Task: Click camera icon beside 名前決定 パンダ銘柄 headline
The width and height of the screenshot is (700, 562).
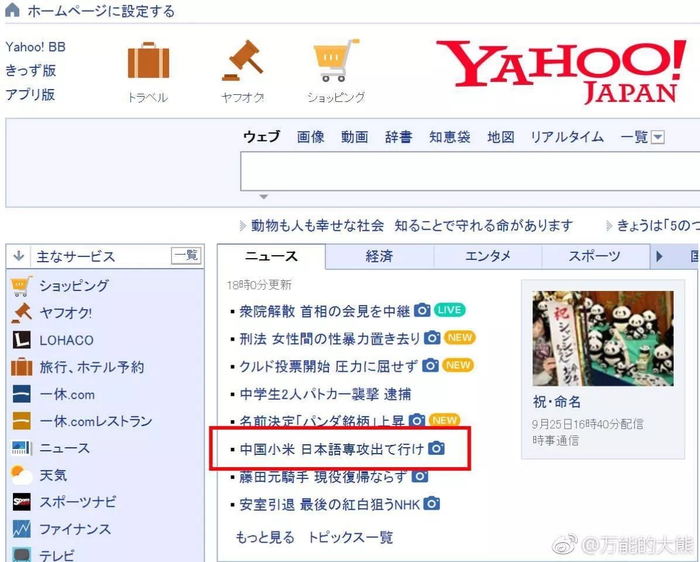Action: tap(417, 420)
